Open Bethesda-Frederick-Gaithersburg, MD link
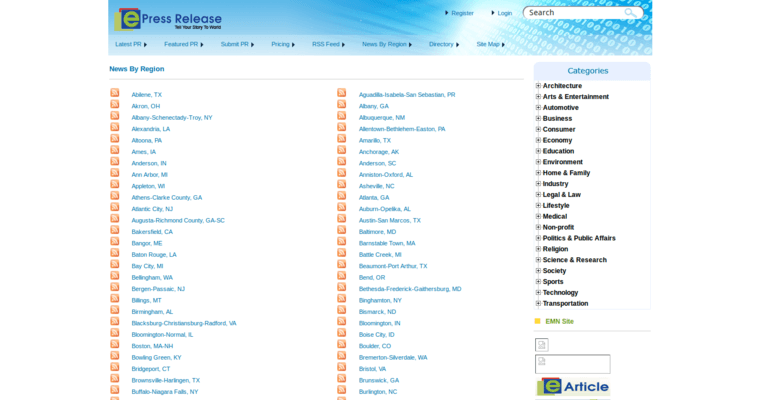Image resolution: width=760 pixels, height=400 pixels. pyautogui.click(x=410, y=289)
